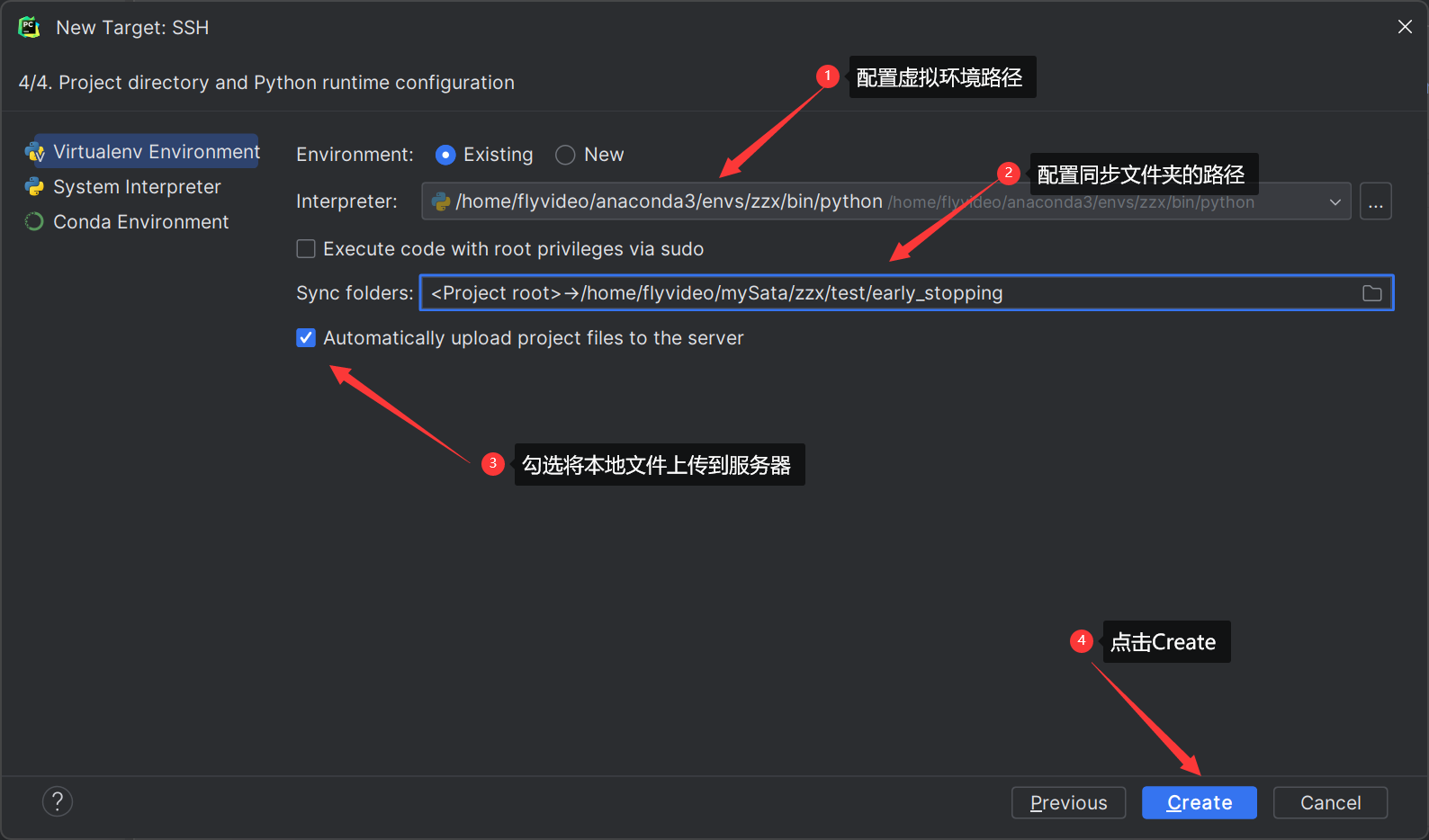Select Conda Environment option

coord(141,221)
